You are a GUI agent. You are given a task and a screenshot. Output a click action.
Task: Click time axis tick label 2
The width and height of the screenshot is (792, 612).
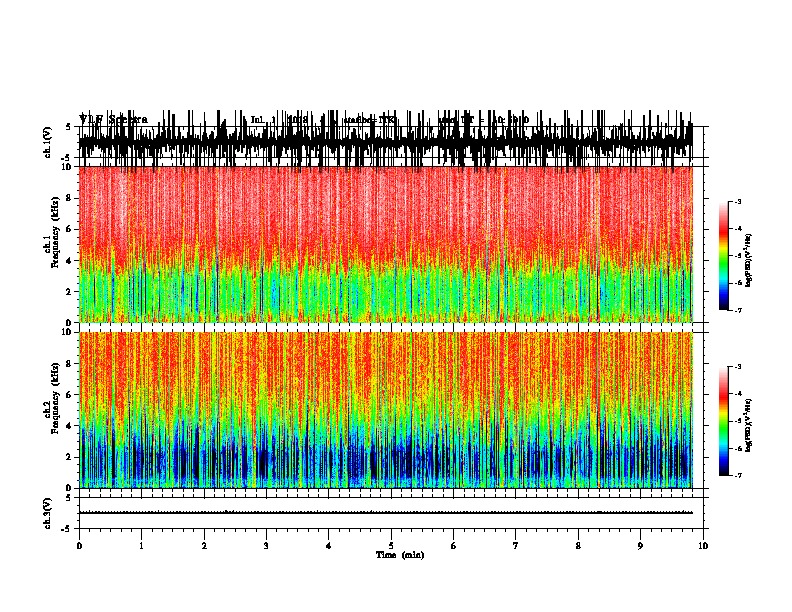pyautogui.click(x=204, y=546)
